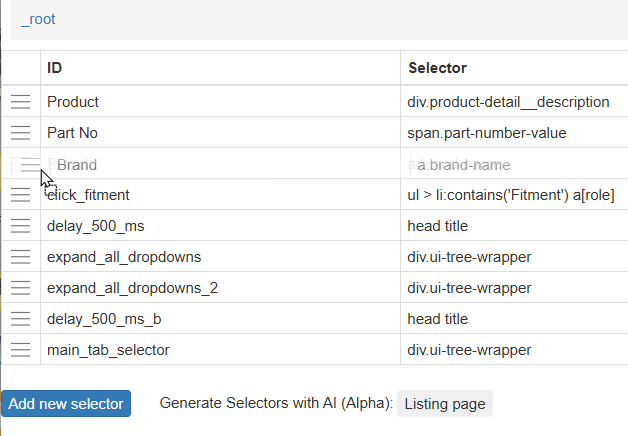Select the Part No selector row

(x=71, y=132)
